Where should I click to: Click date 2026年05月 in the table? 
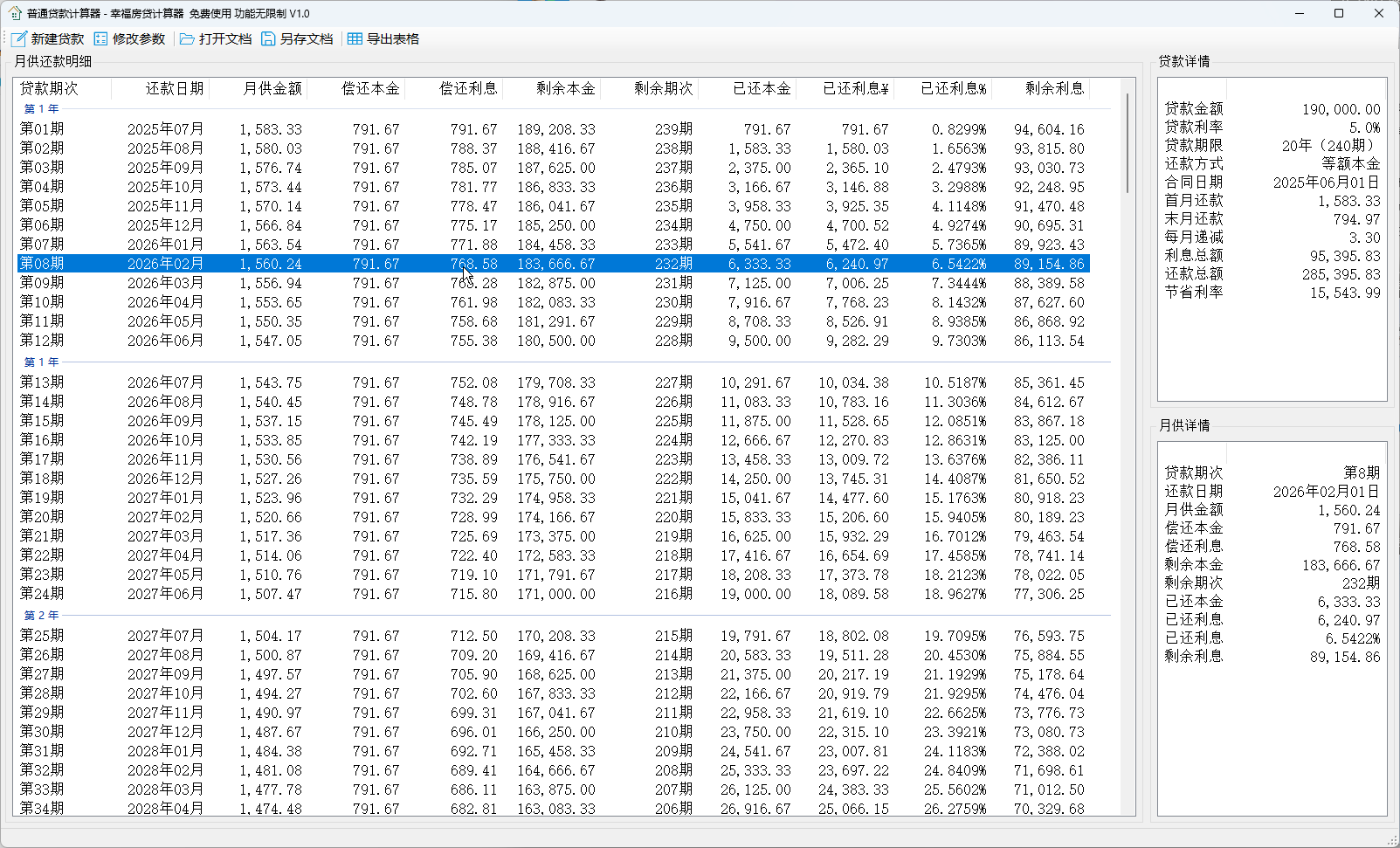(x=165, y=321)
